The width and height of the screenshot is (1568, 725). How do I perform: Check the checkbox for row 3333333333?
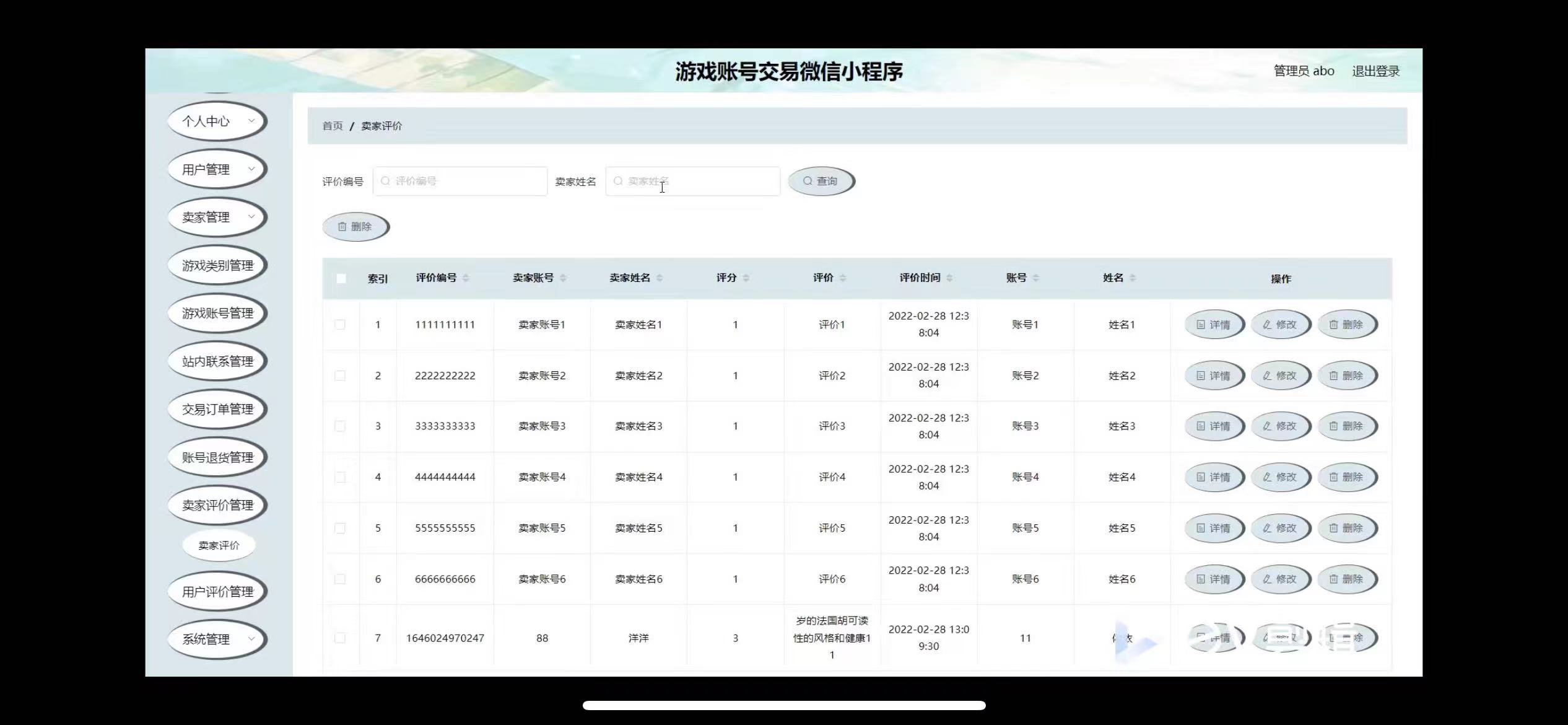click(x=340, y=426)
